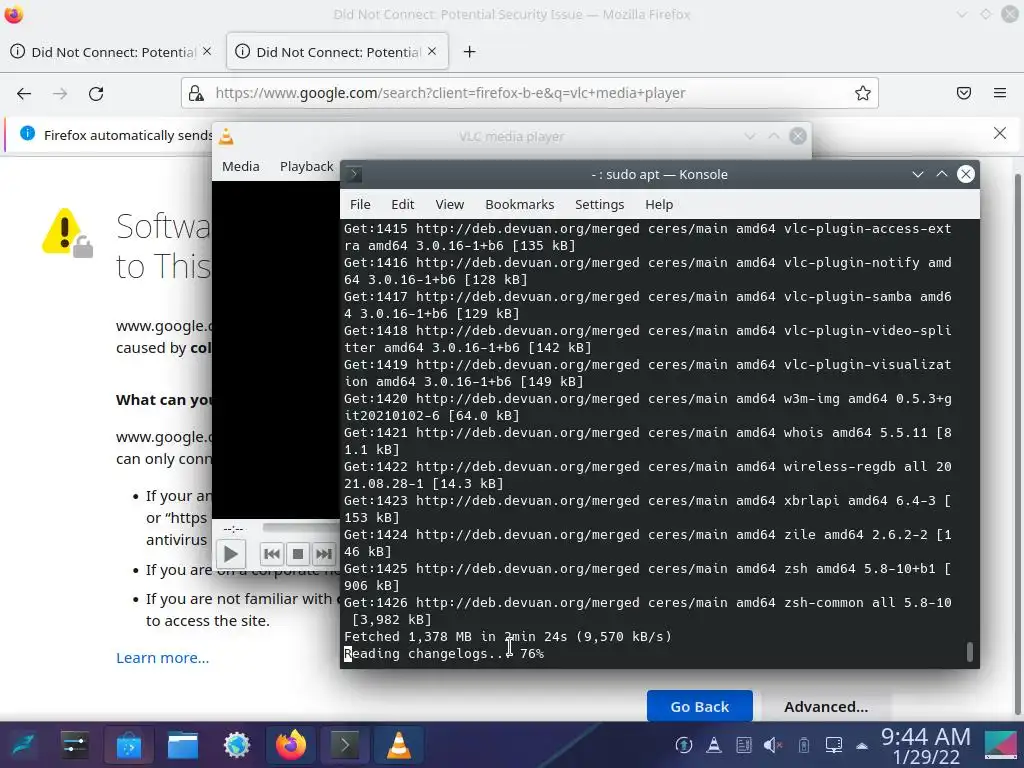The height and width of the screenshot is (768, 1024).
Task: Click the Firefox window minimize chevron
Action: 962,14
